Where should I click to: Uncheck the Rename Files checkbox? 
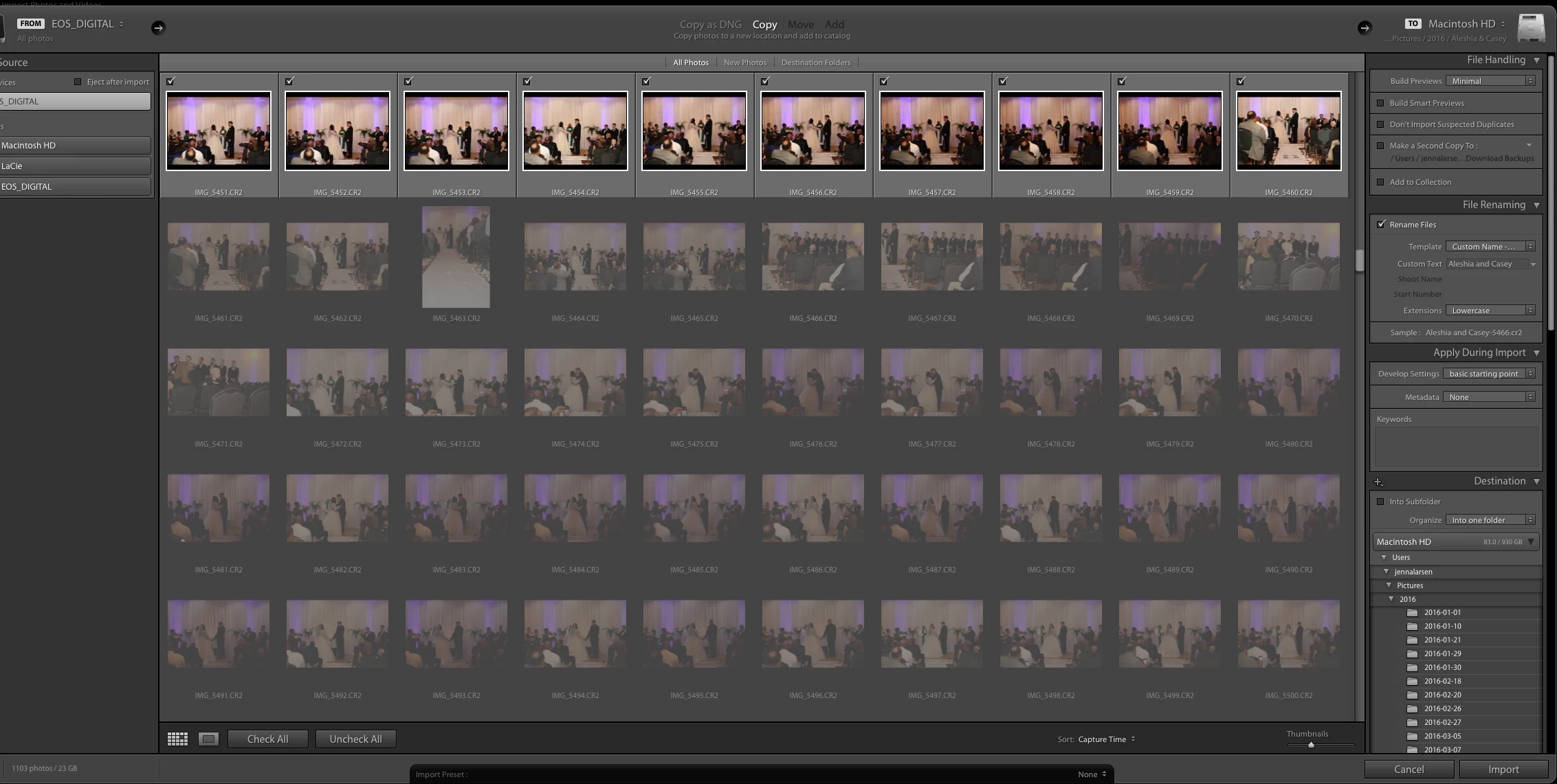click(1381, 225)
